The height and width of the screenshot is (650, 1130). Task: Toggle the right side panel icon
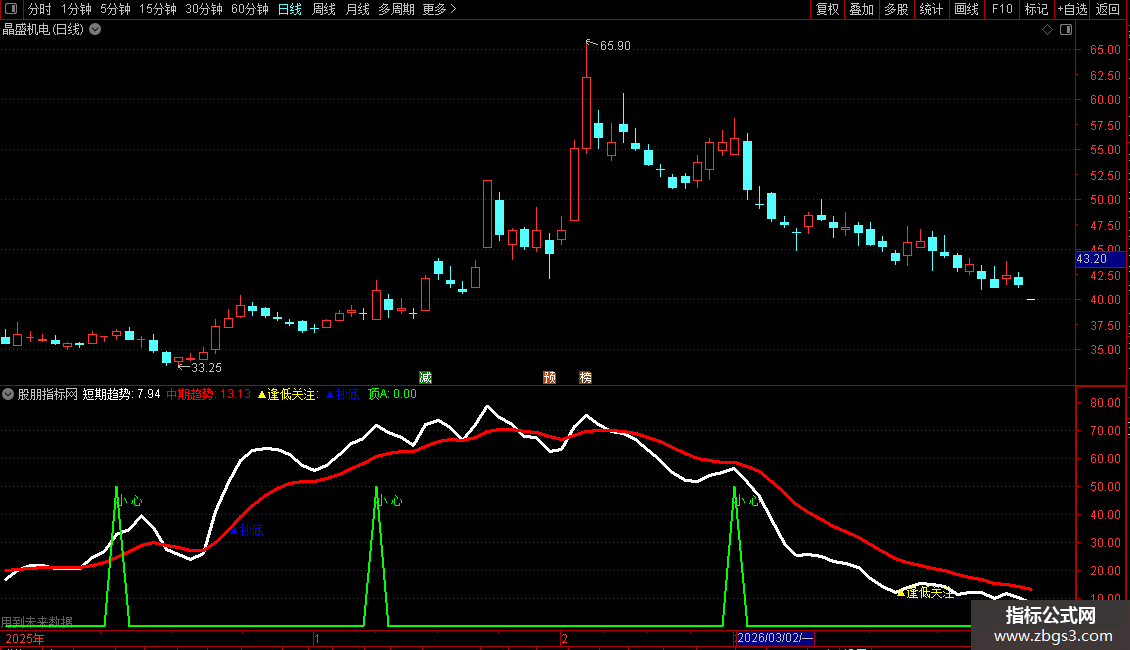pyautogui.click(x=1066, y=30)
